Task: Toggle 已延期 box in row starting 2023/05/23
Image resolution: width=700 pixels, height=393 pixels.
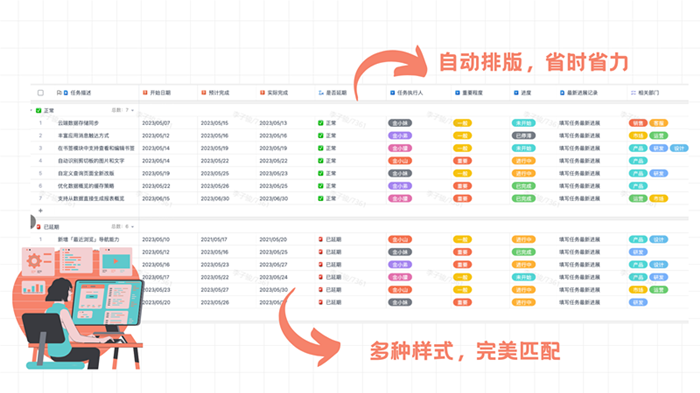Action: pos(321,290)
